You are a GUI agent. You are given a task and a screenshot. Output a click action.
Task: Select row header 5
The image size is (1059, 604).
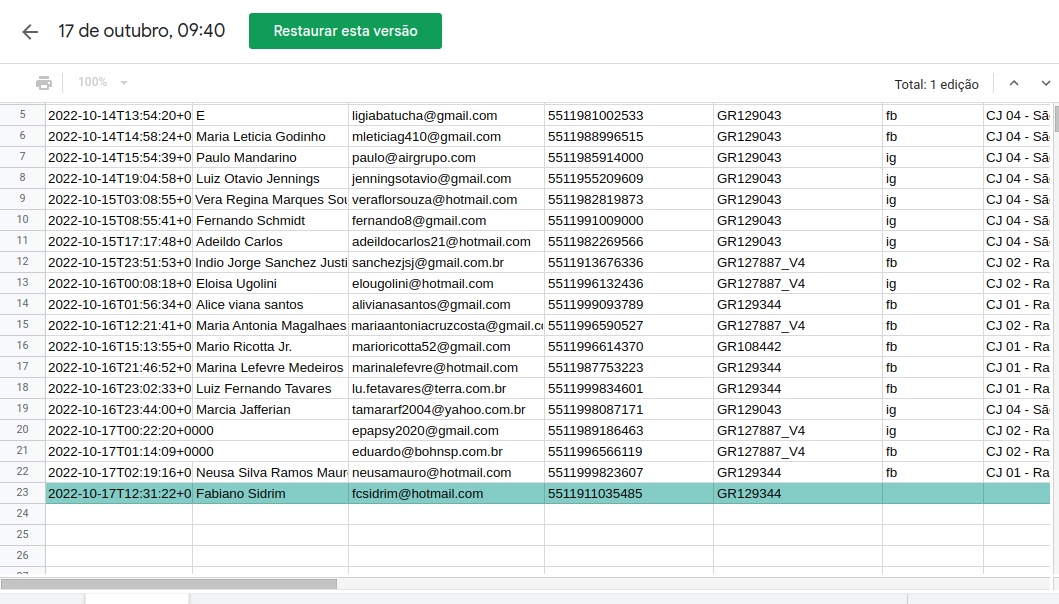23,115
